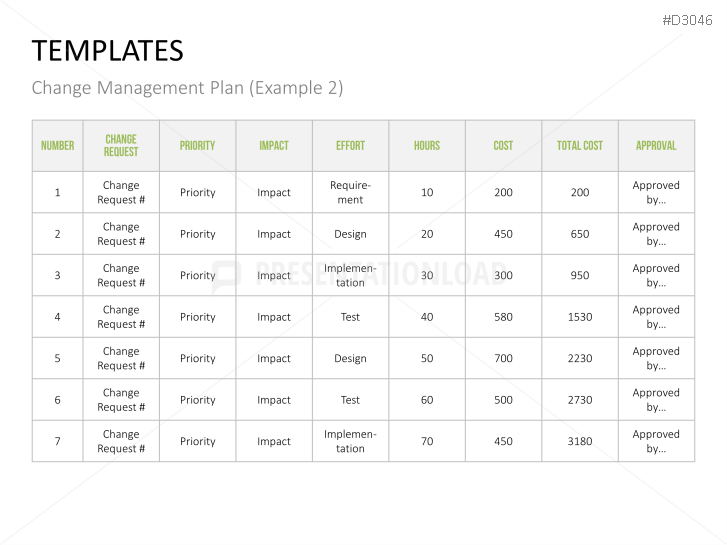727x545 pixels.
Task: Select the TOTAL COST column header
Action: pyautogui.click(x=580, y=146)
